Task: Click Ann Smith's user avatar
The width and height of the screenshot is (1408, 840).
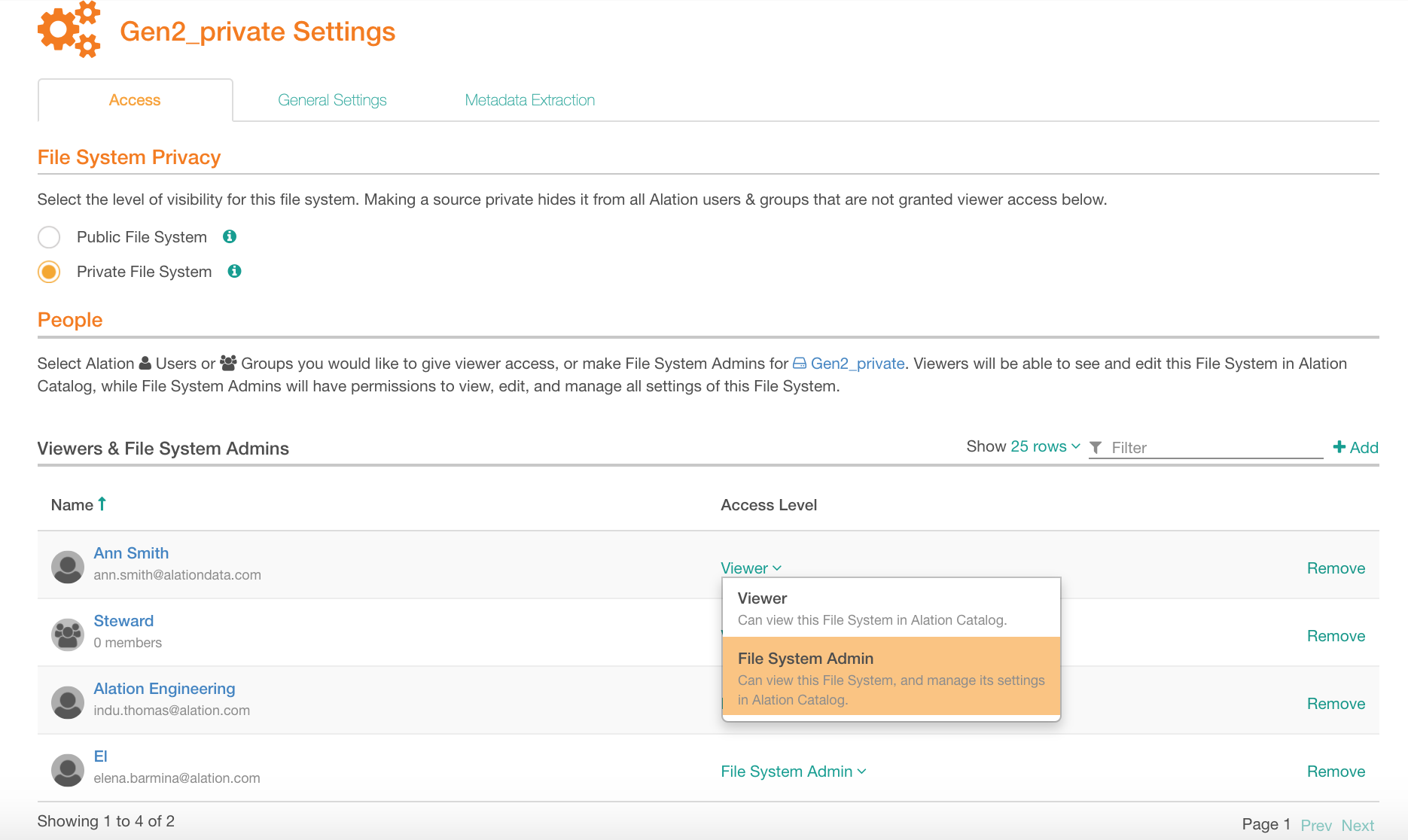Action: tap(68, 567)
